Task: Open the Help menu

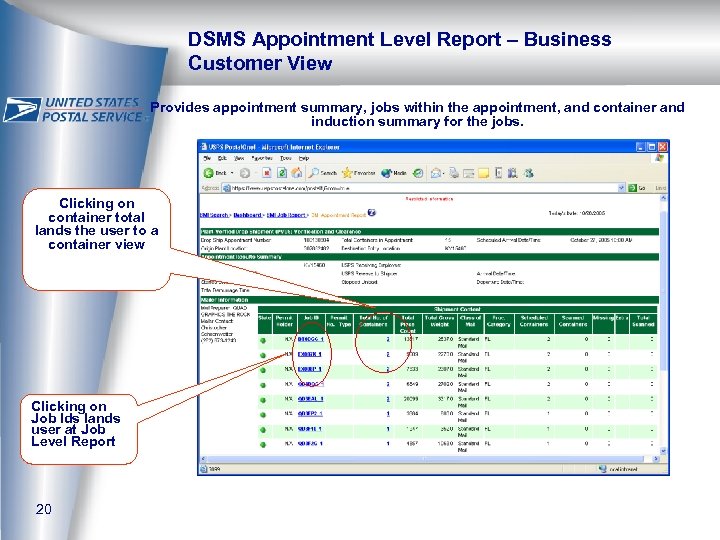Action: tap(304, 158)
